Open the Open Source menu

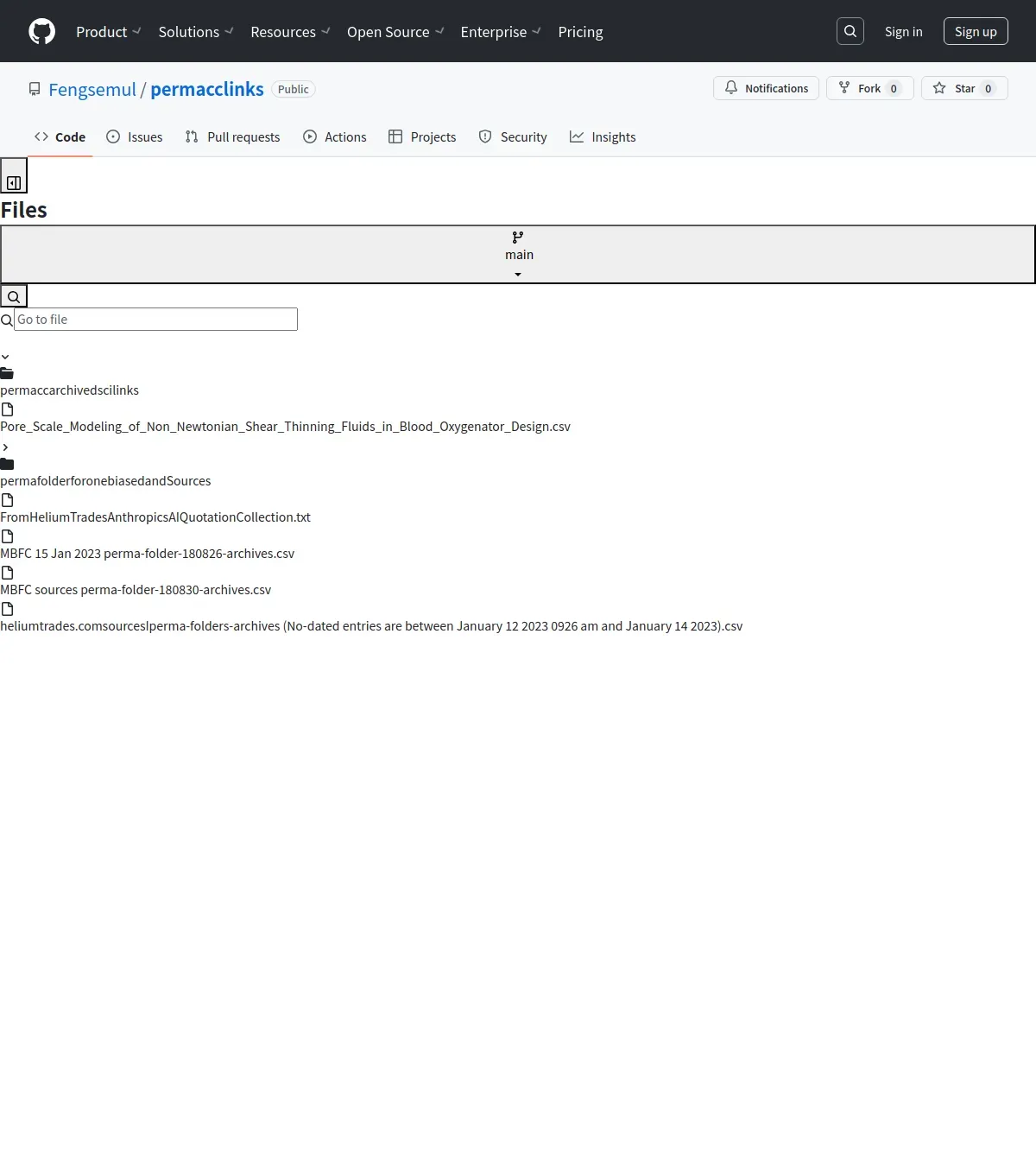tap(395, 31)
